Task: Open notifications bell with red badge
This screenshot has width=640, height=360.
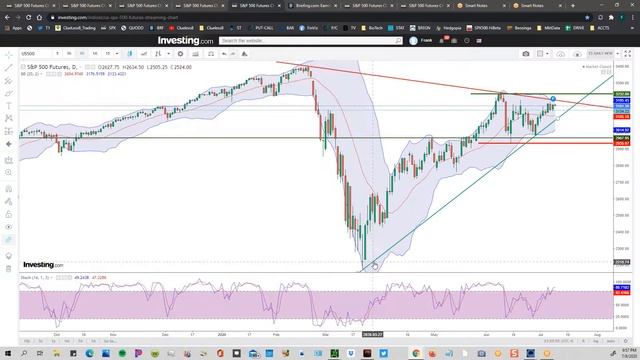Action: pyautogui.click(x=442, y=40)
